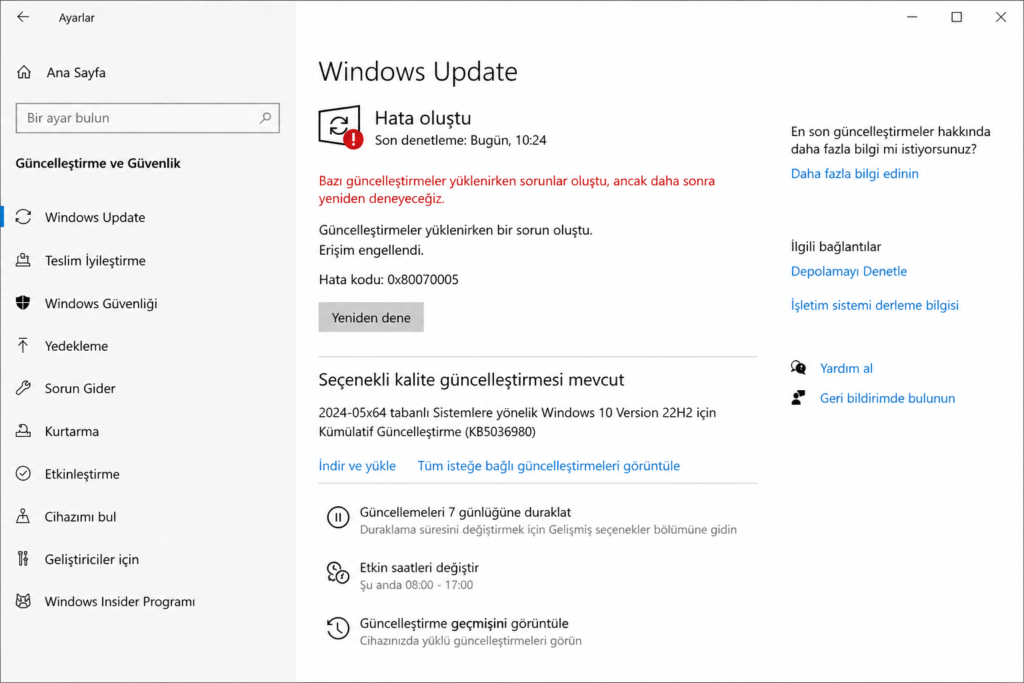
Task: Click the update error status icon
Action: click(341, 127)
